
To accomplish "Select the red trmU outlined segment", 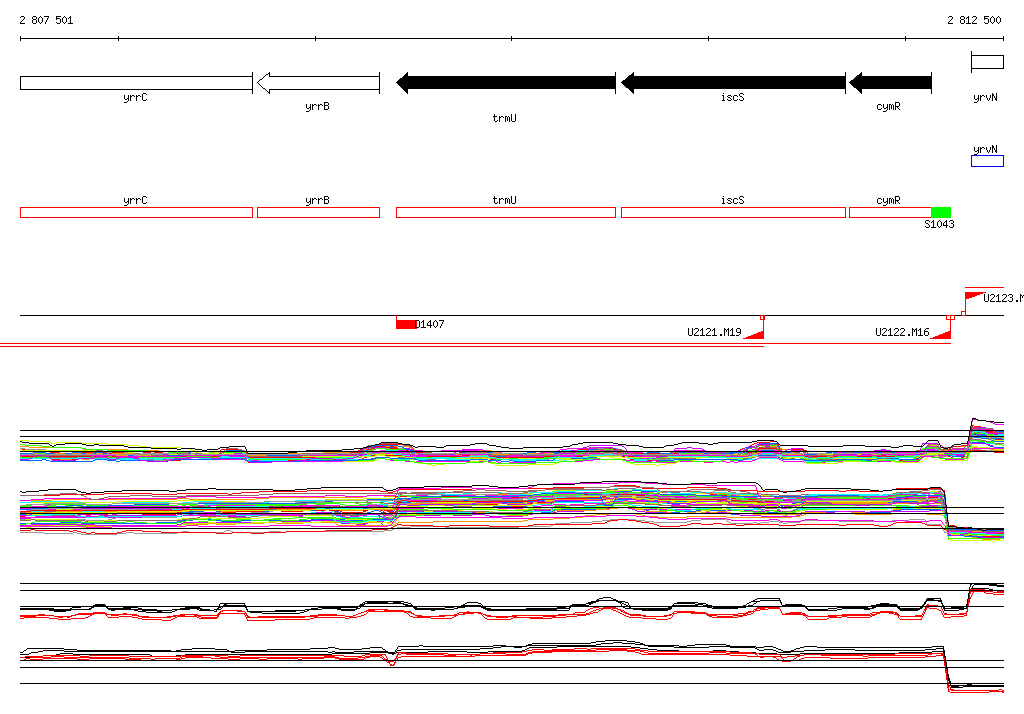I will pos(506,212).
